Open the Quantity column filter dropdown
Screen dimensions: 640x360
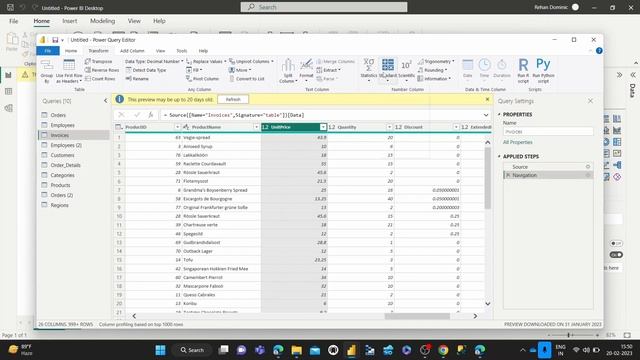[x=389, y=127]
